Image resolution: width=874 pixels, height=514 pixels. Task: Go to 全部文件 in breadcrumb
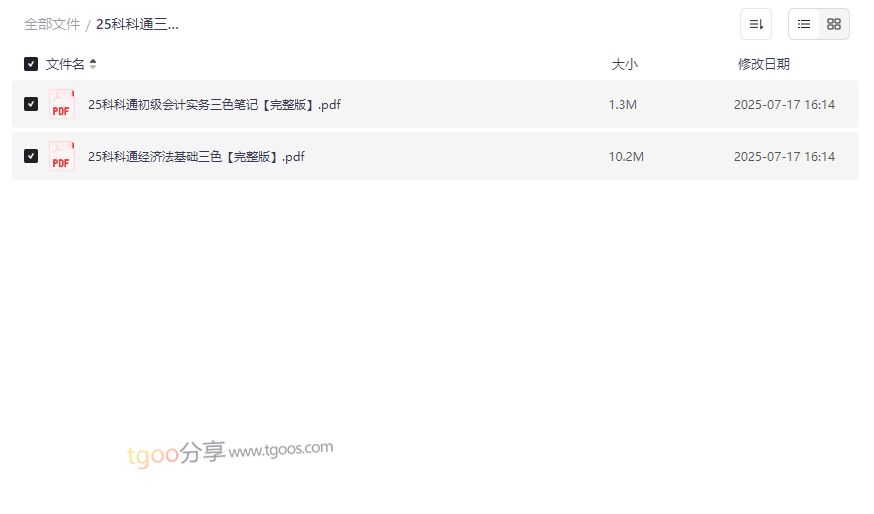(52, 25)
